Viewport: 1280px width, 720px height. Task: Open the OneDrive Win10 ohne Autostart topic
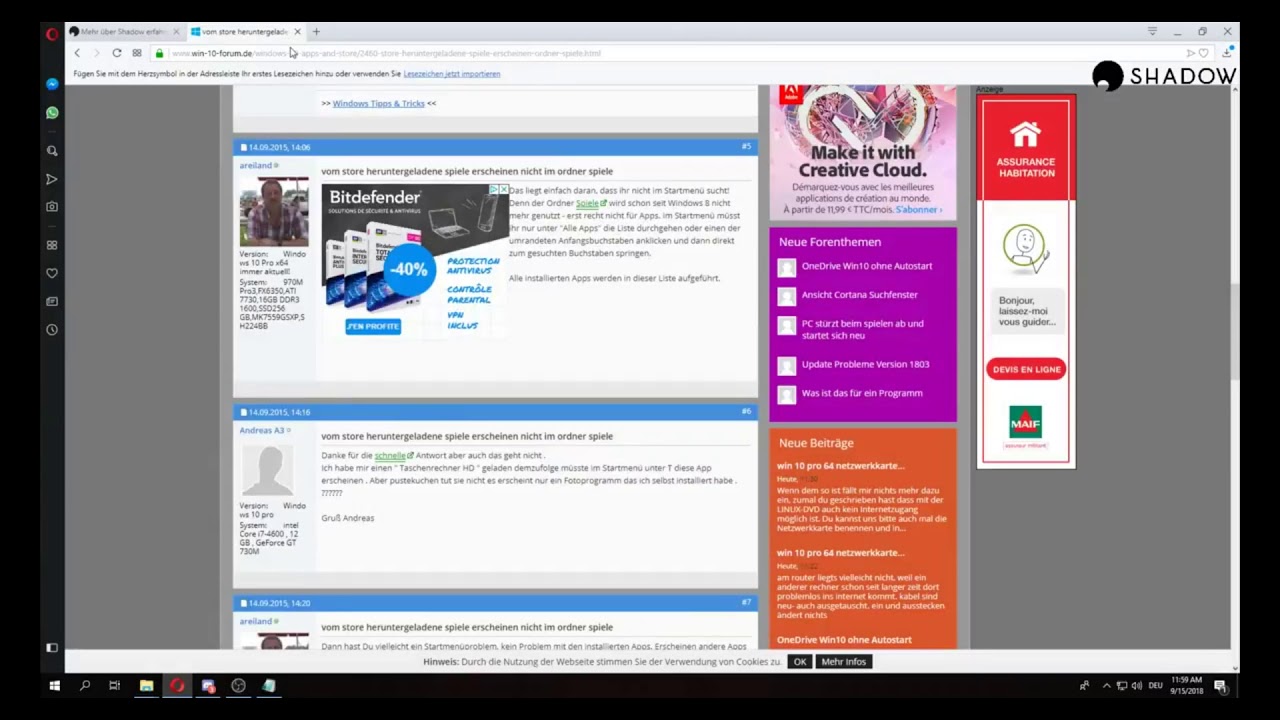coord(866,266)
